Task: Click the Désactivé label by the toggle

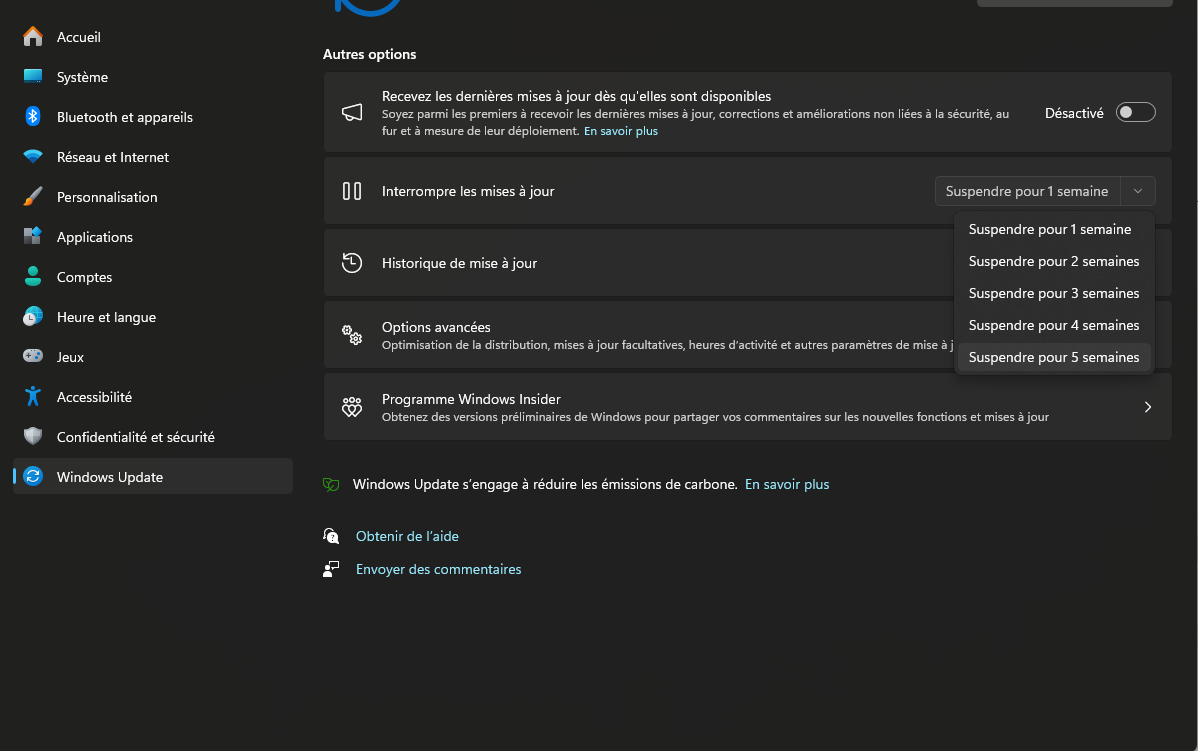Action: (1073, 113)
